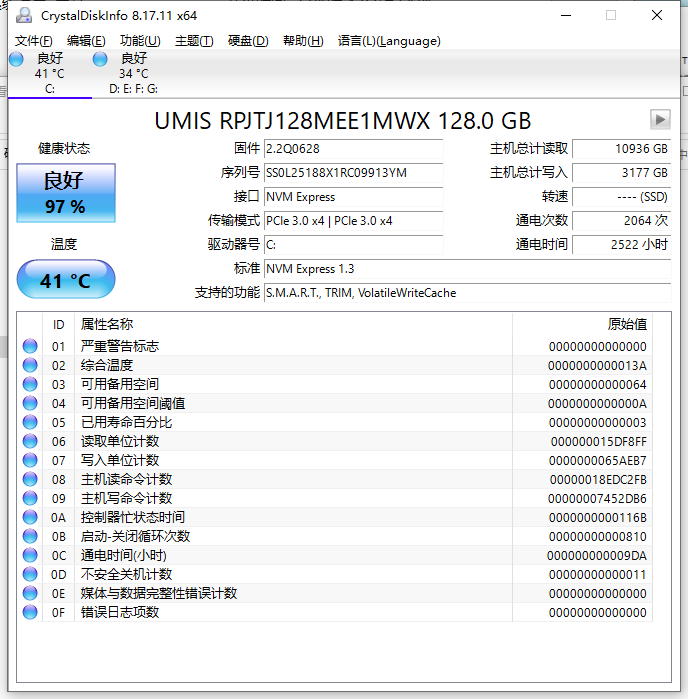Click the status orb for row 02 综合温度
The height and width of the screenshot is (699, 688).
tap(30, 366)
